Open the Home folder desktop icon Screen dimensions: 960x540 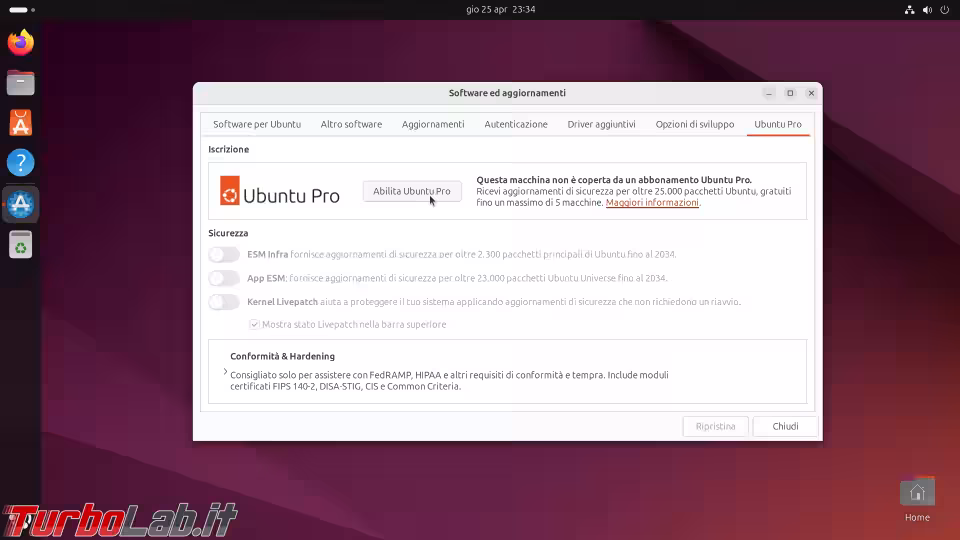(x=917, y=501)
